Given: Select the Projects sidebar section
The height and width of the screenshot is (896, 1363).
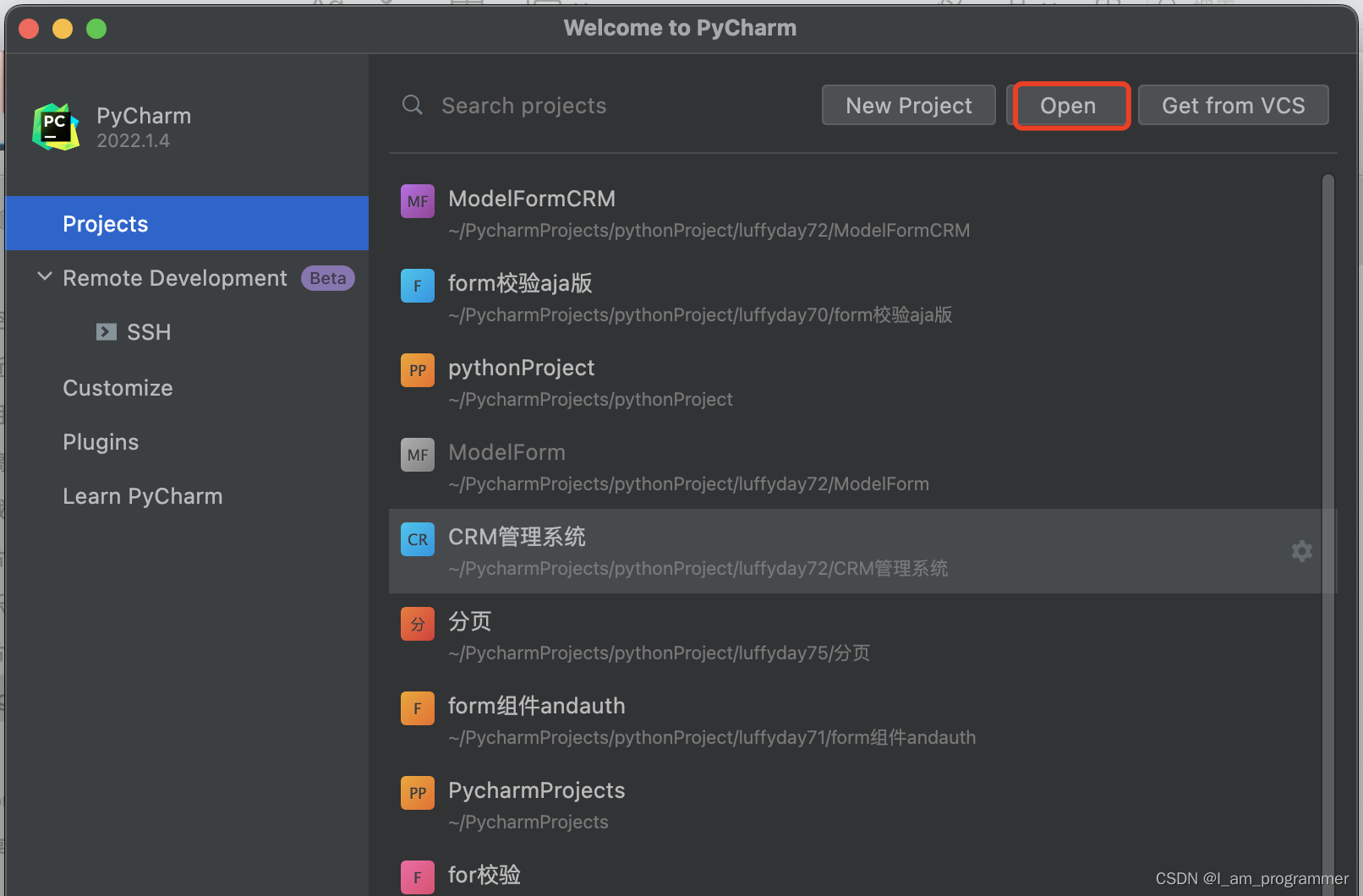Looking at the screenshot, I should [105, 223].
